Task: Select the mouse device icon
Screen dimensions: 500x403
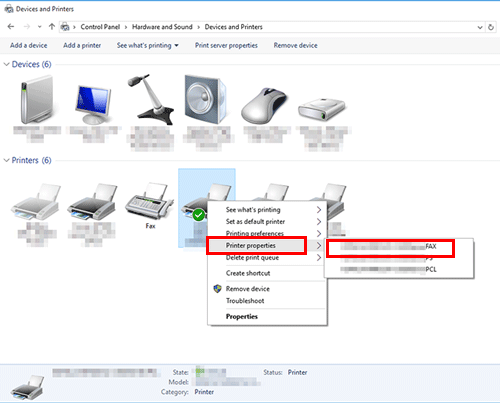Action: 264,106
